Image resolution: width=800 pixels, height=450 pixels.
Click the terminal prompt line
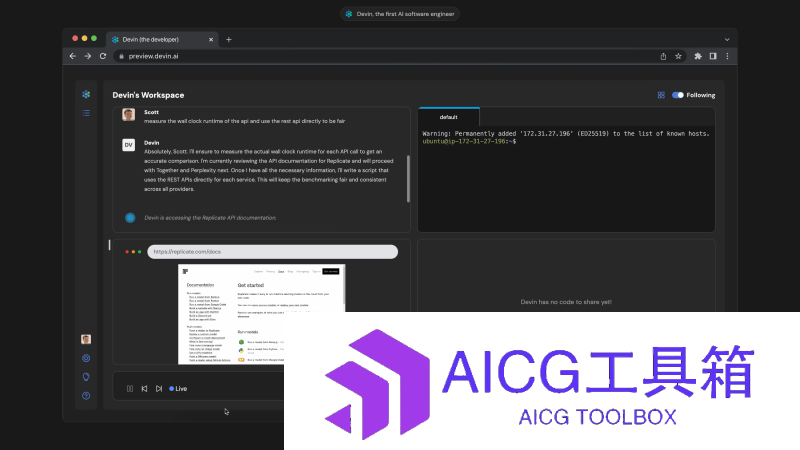pyautogui.click(x=469, y=141)
